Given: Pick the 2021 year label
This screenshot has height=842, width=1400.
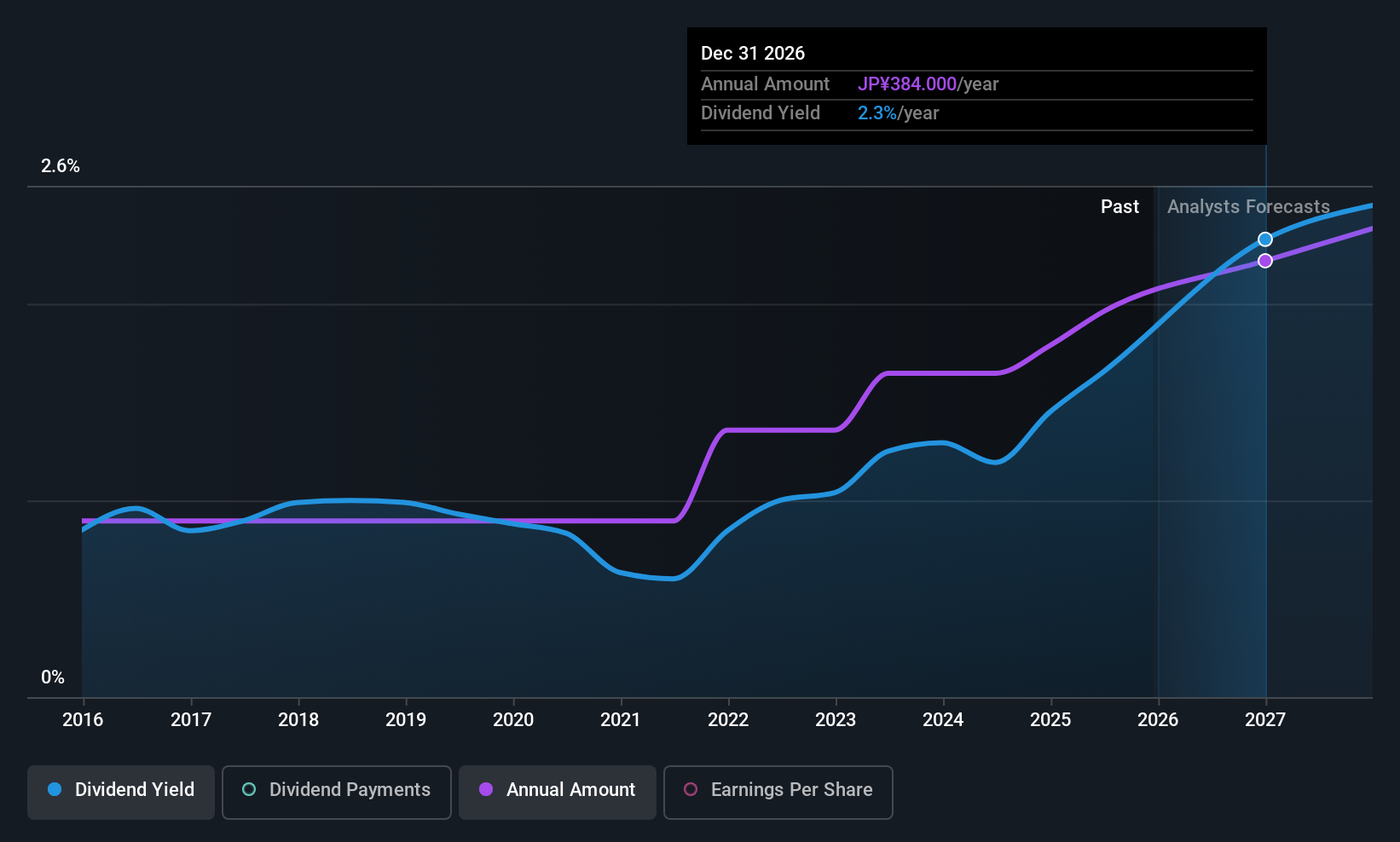Looking at the screenshot, I should pos(621,720).
